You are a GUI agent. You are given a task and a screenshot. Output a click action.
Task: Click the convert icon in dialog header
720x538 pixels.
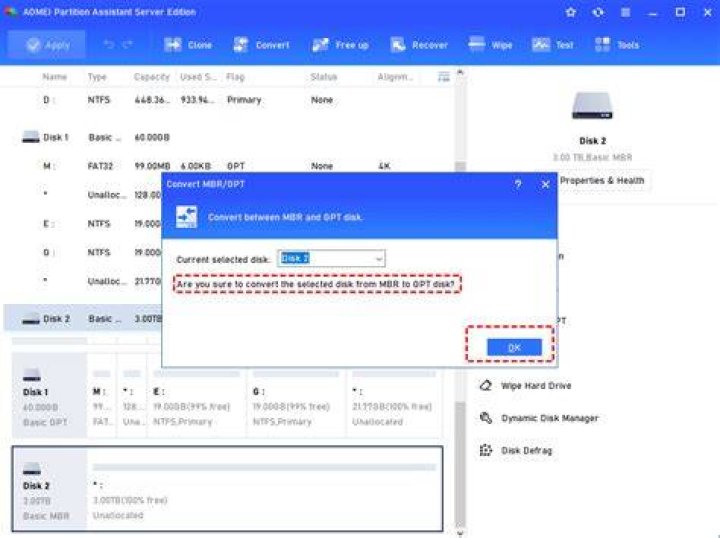(186, 217)
